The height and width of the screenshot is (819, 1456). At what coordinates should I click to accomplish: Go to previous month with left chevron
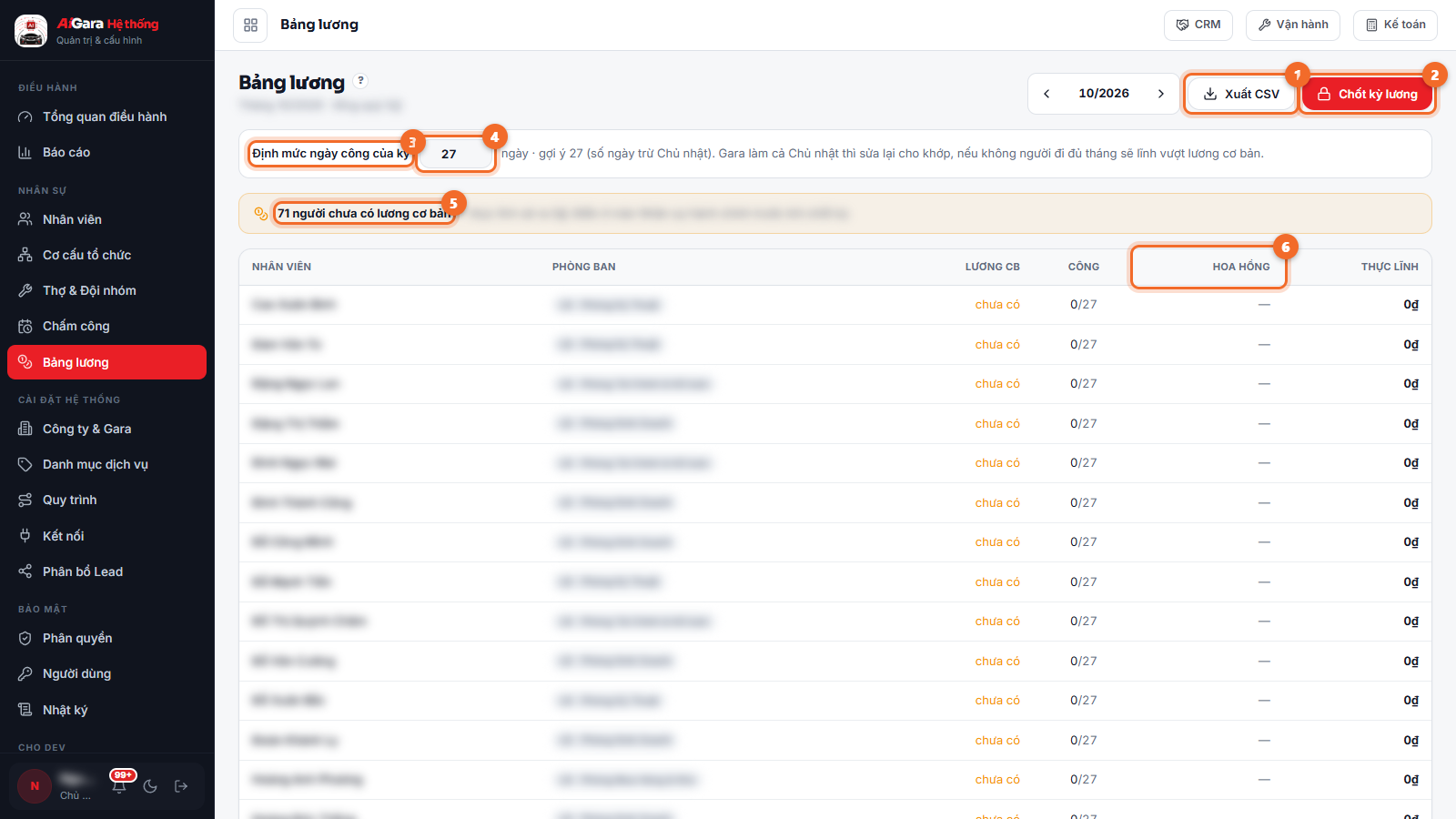[1046, 94]
